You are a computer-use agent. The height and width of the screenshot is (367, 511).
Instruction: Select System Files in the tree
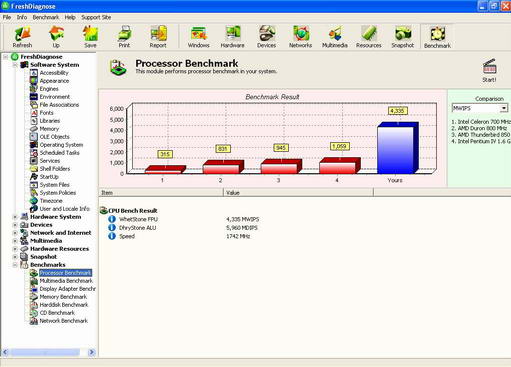click(x=54, y=185)
